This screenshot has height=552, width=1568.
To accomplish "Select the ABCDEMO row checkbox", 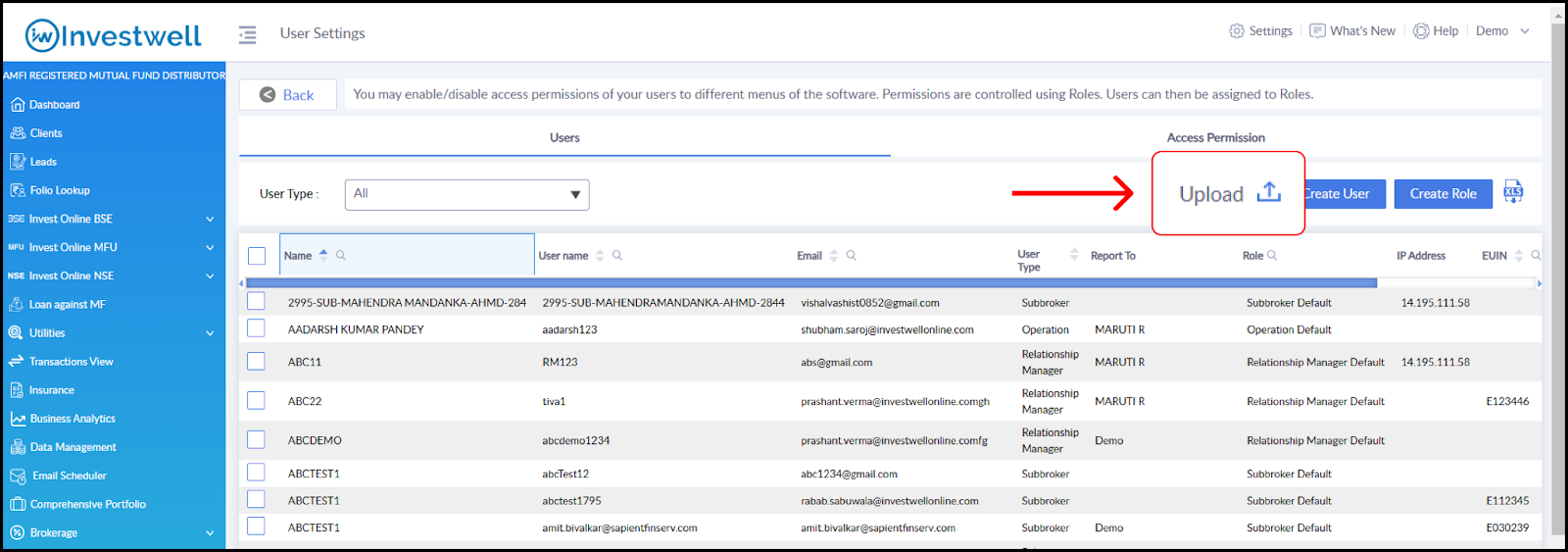I will (256, 439).
